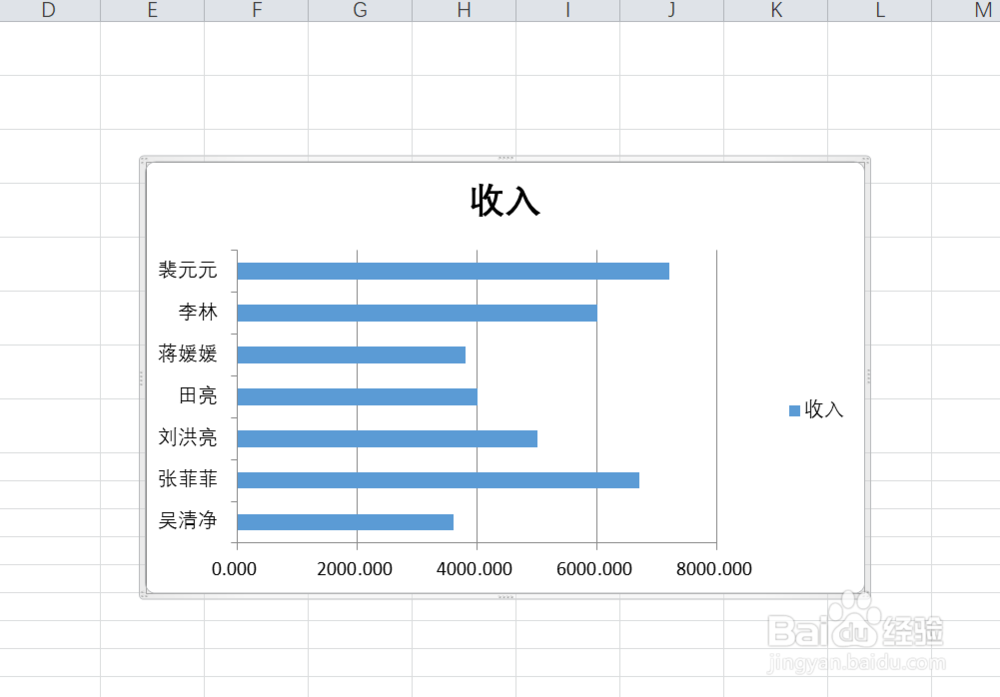The image size is (1000, 697).
Task: Select the axis value 8000.000
Action: (x=714, y=569)
